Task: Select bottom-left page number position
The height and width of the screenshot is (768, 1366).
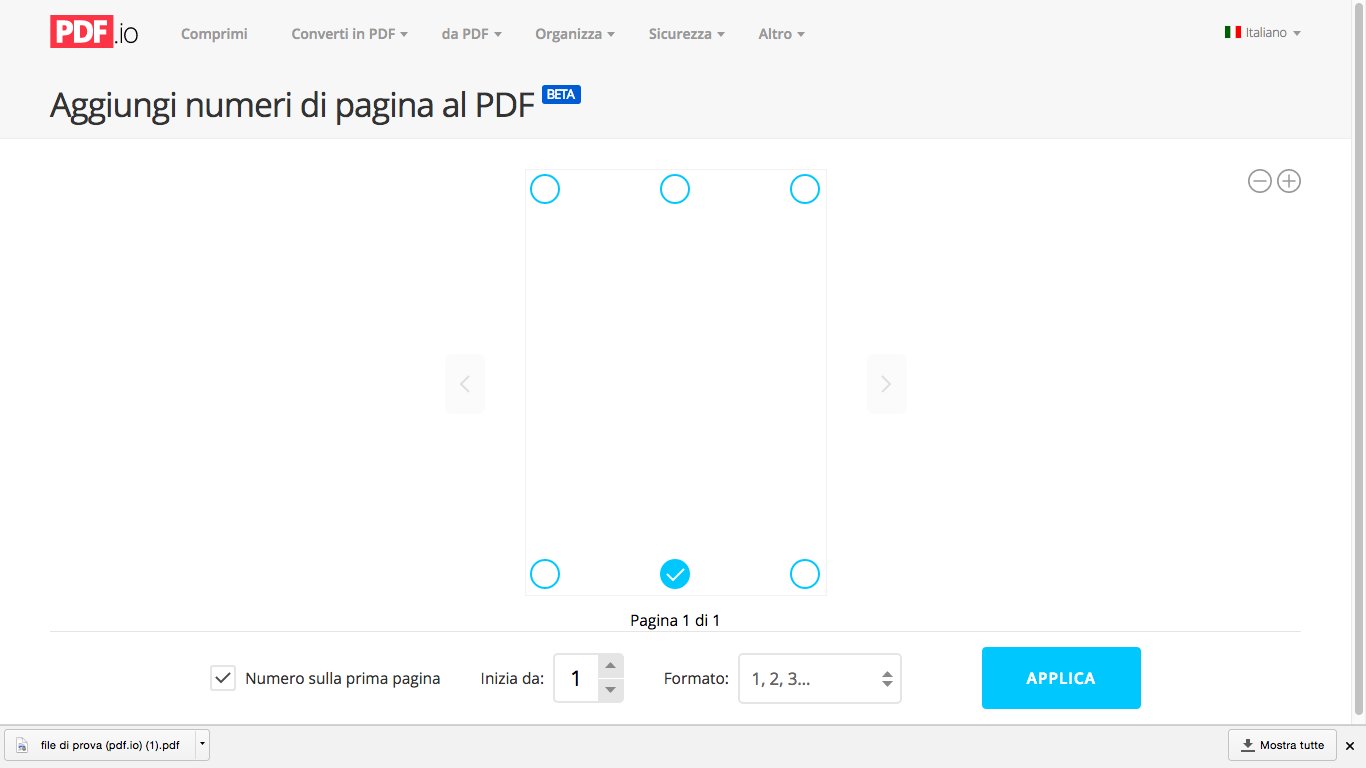Action: tap(545, 574)
